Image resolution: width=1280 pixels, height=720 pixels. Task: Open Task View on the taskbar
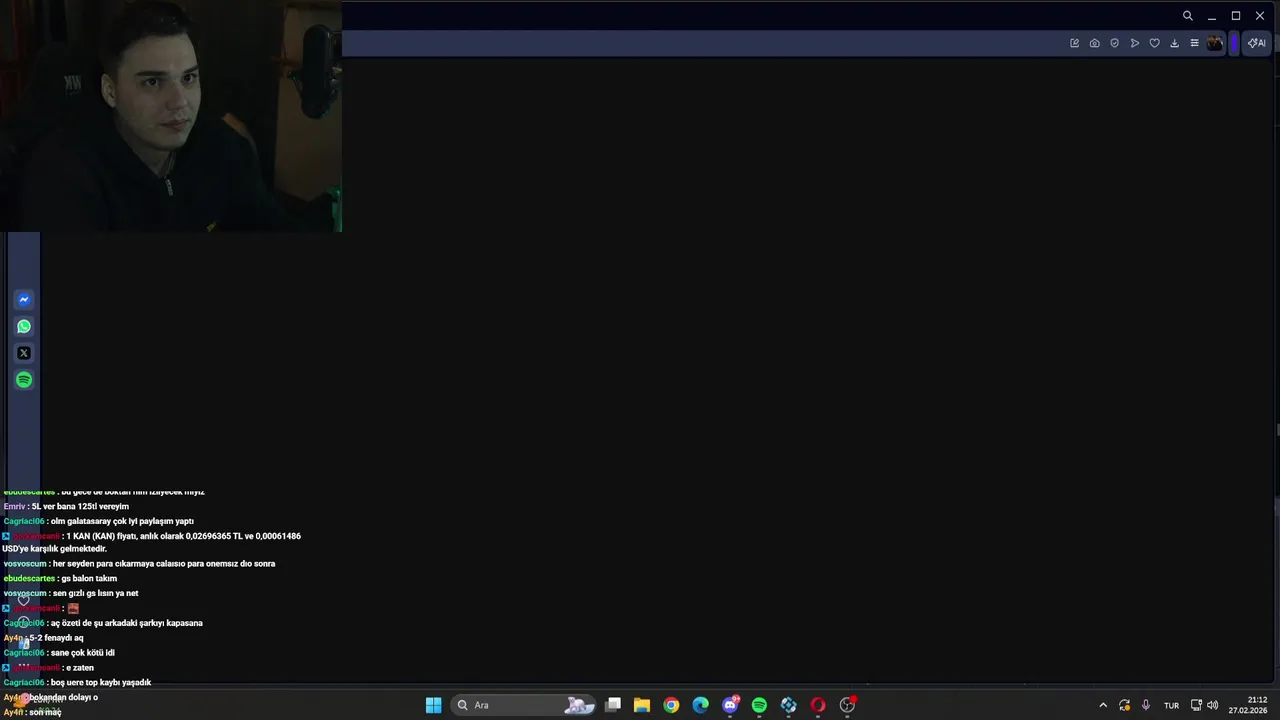pyautogui.click(x=613, y=705)
